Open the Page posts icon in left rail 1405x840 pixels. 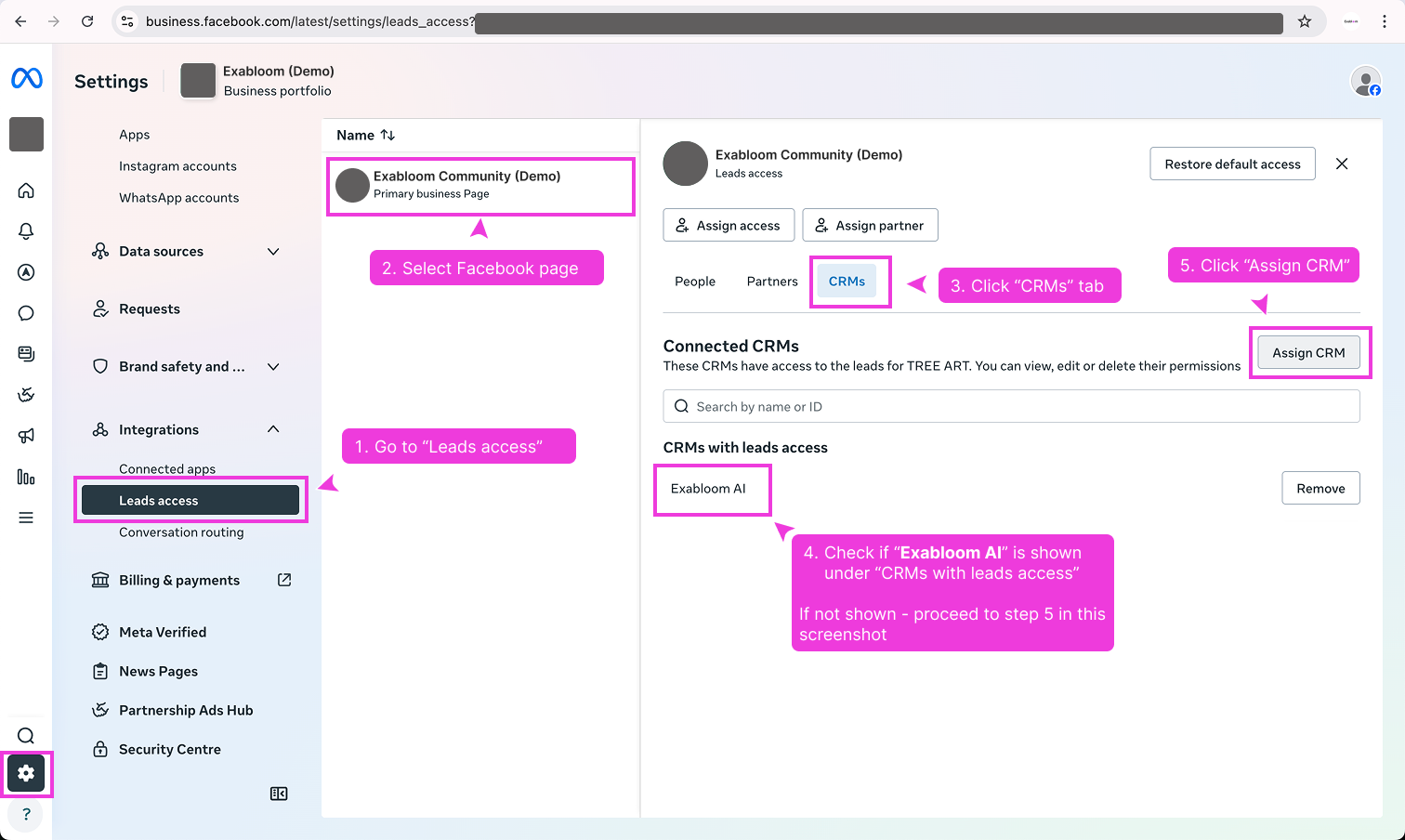click(x=26, y=354)
